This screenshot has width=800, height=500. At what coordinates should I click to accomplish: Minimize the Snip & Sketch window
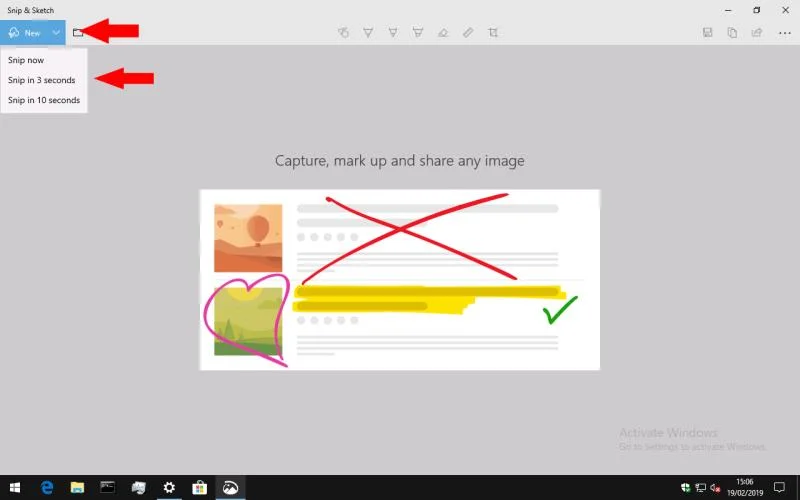pos(728,10)
